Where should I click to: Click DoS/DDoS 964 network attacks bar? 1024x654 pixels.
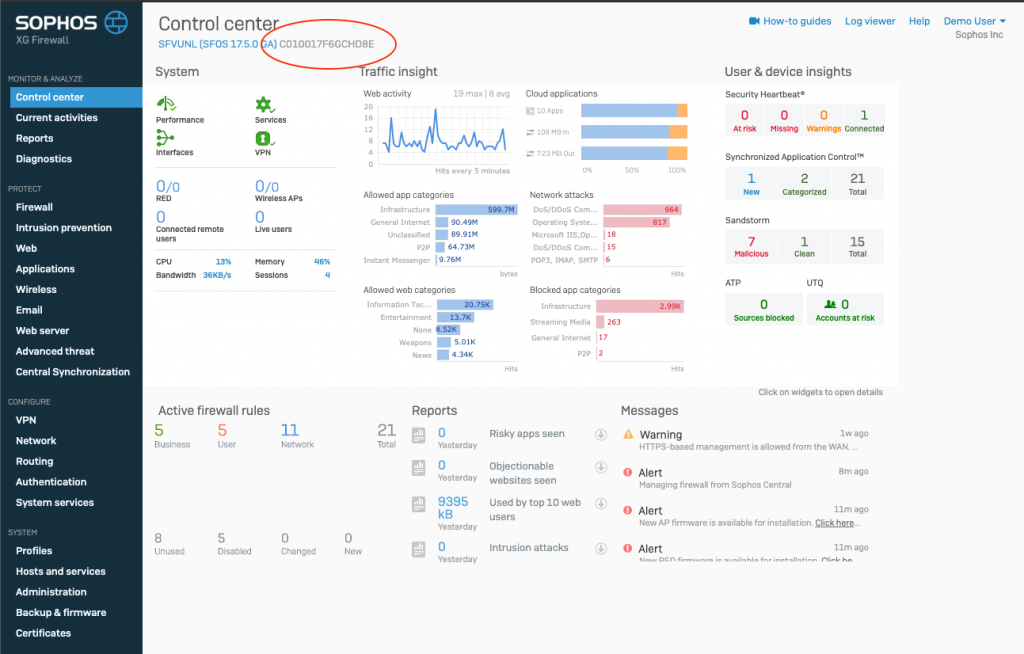pos(643,210)
